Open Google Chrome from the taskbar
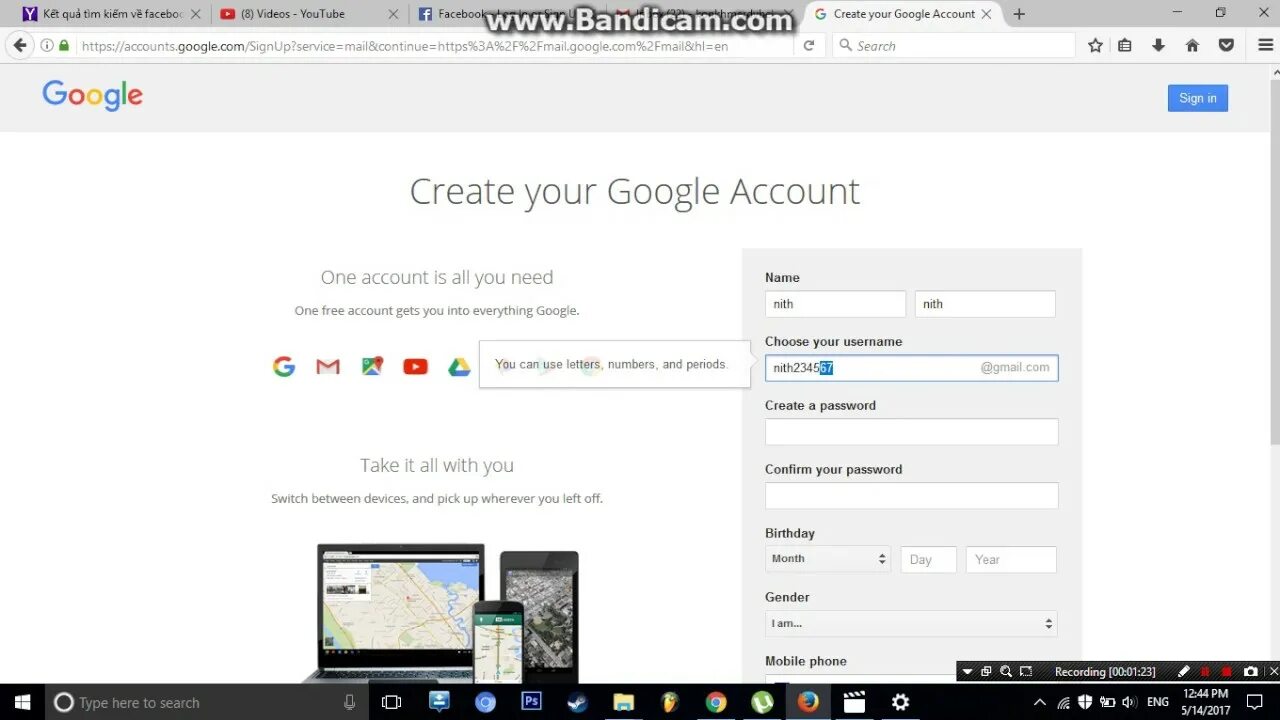 pyautogui.click(x=715, y=702)
